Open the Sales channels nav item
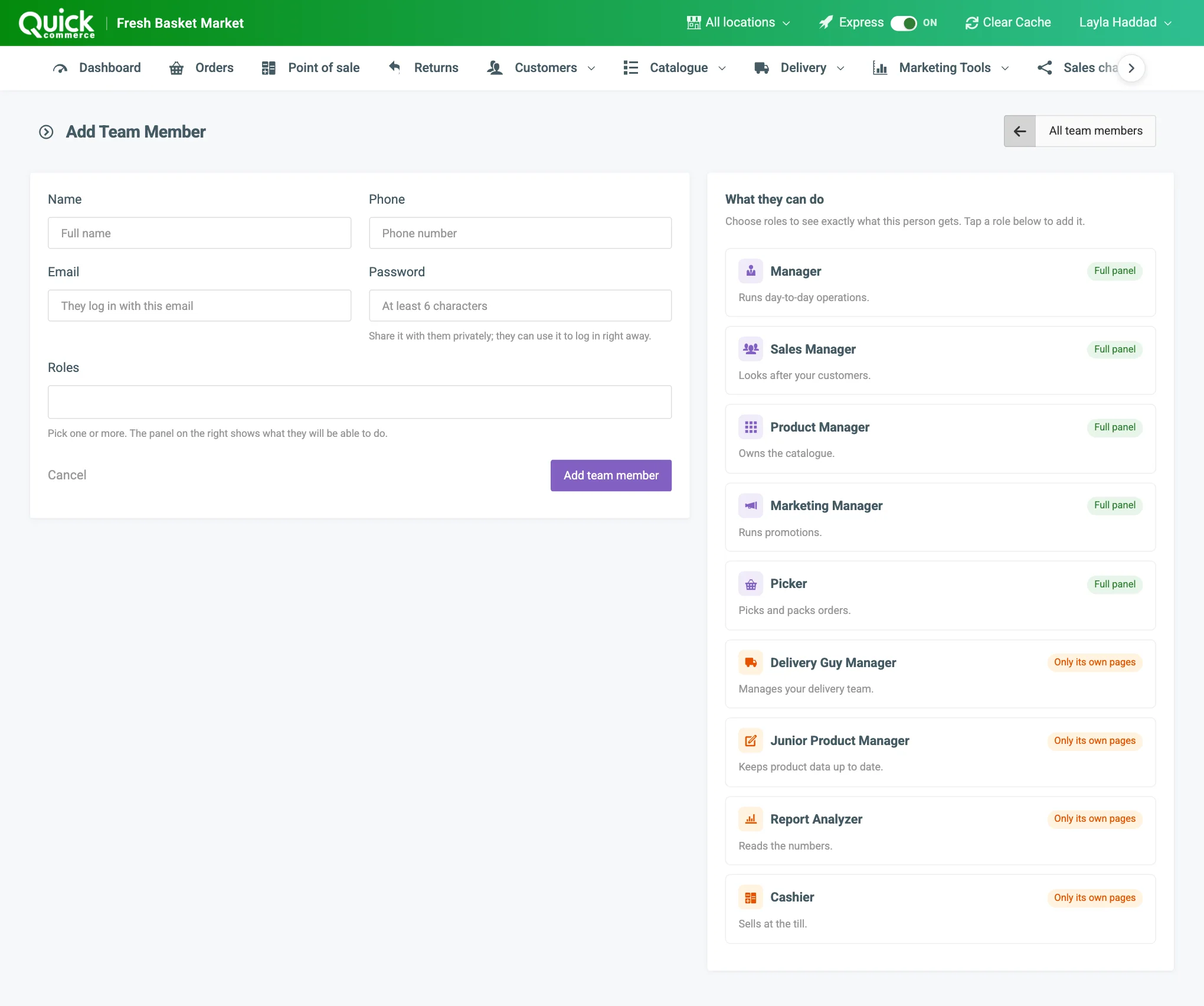 [x=1078, y=68]
